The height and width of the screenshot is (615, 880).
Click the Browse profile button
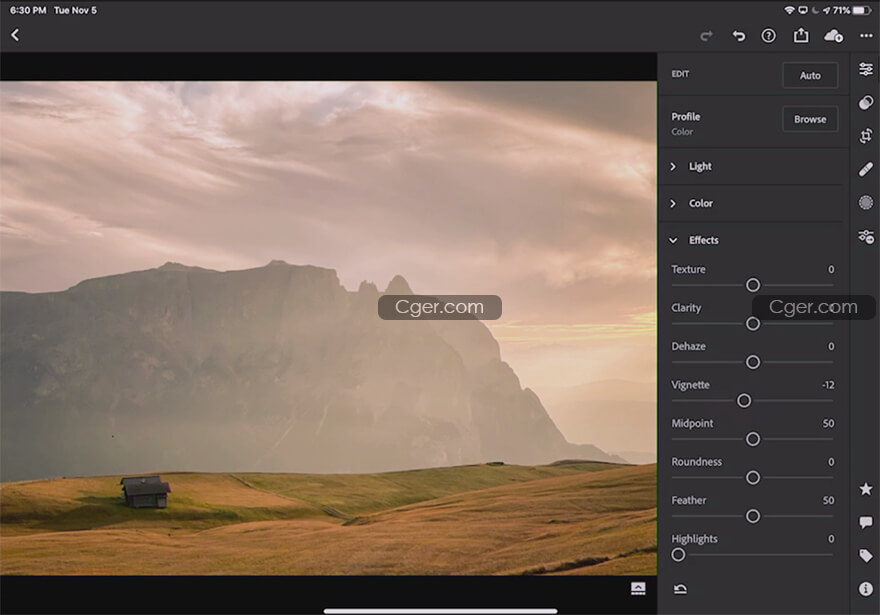pos(810,119)
